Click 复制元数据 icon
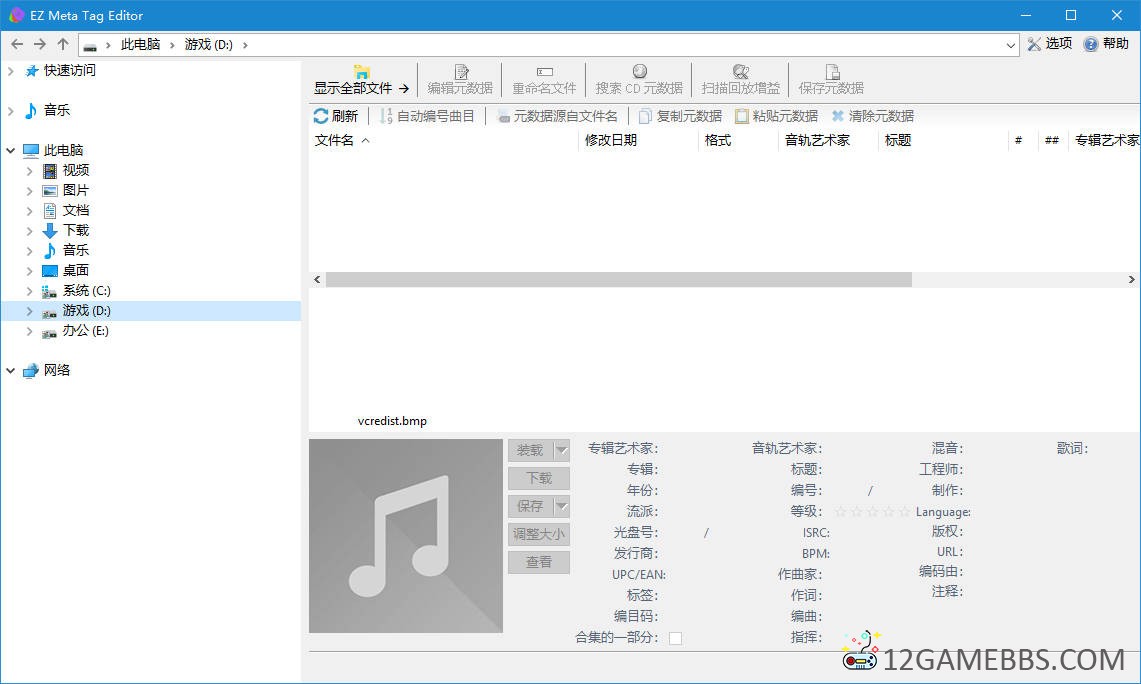The image size is (1141, 684). point(645,116)
